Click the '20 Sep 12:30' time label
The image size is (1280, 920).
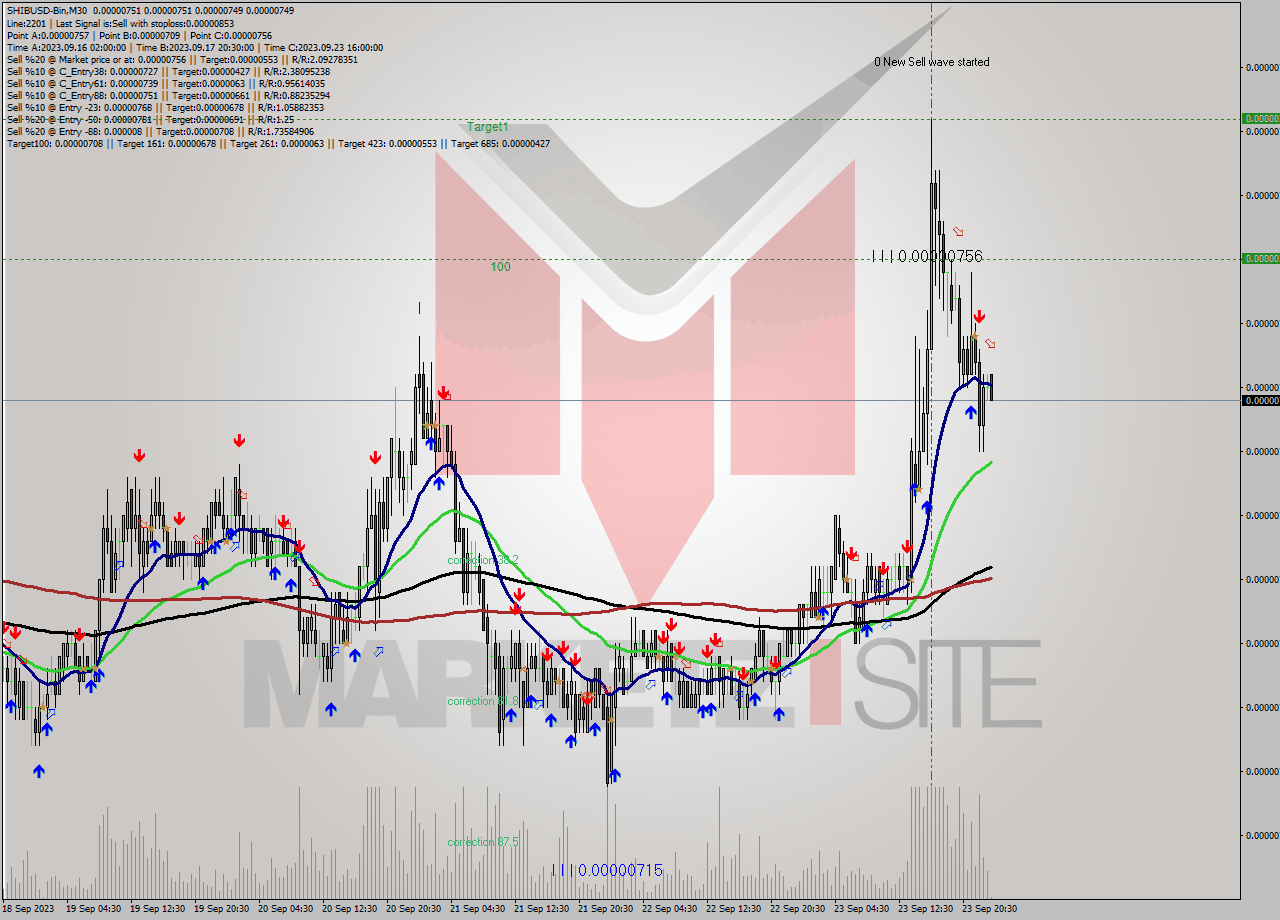(x=349, y=909)
